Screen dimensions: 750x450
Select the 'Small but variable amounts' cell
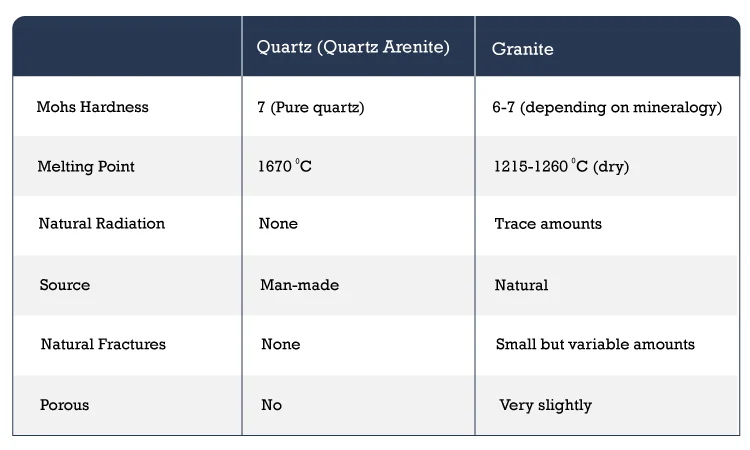coord(595,344)
